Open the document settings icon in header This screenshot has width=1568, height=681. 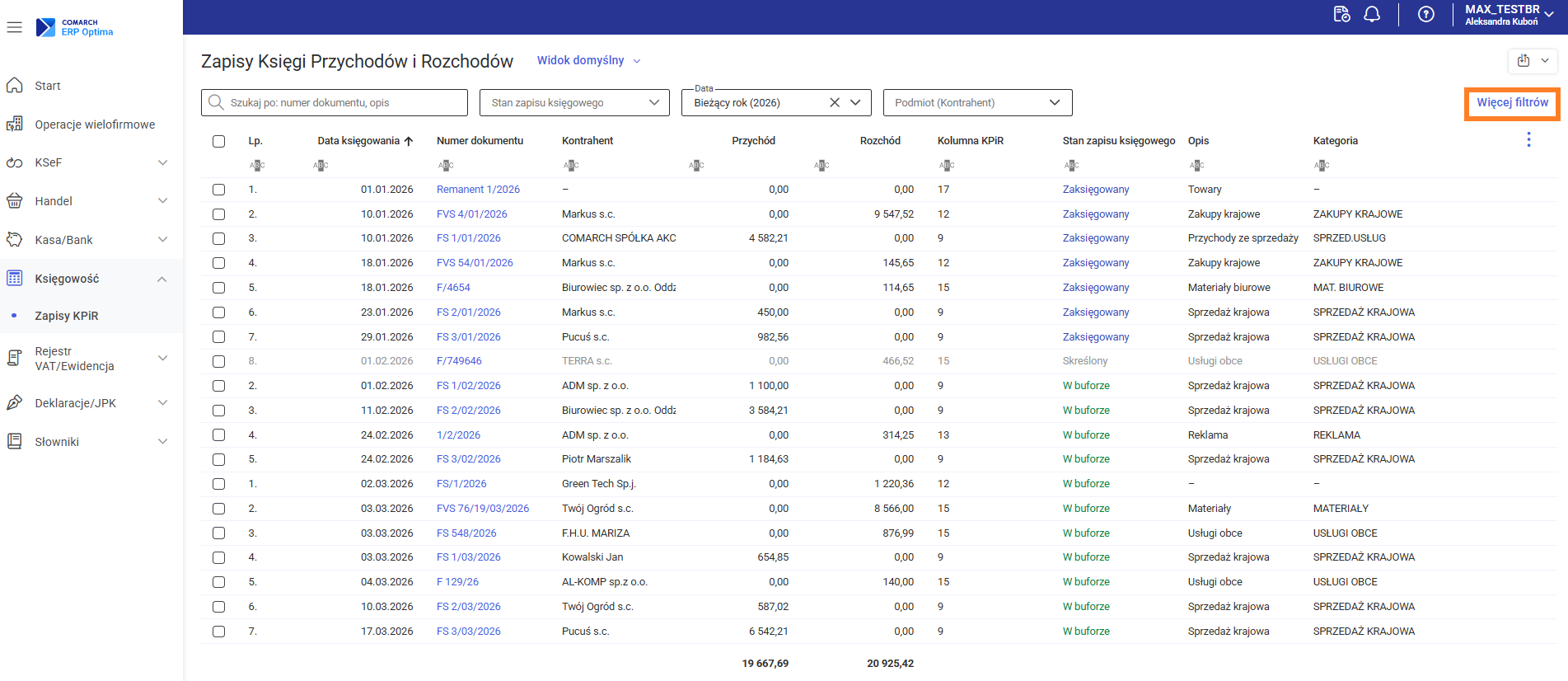coord(1341,15)
